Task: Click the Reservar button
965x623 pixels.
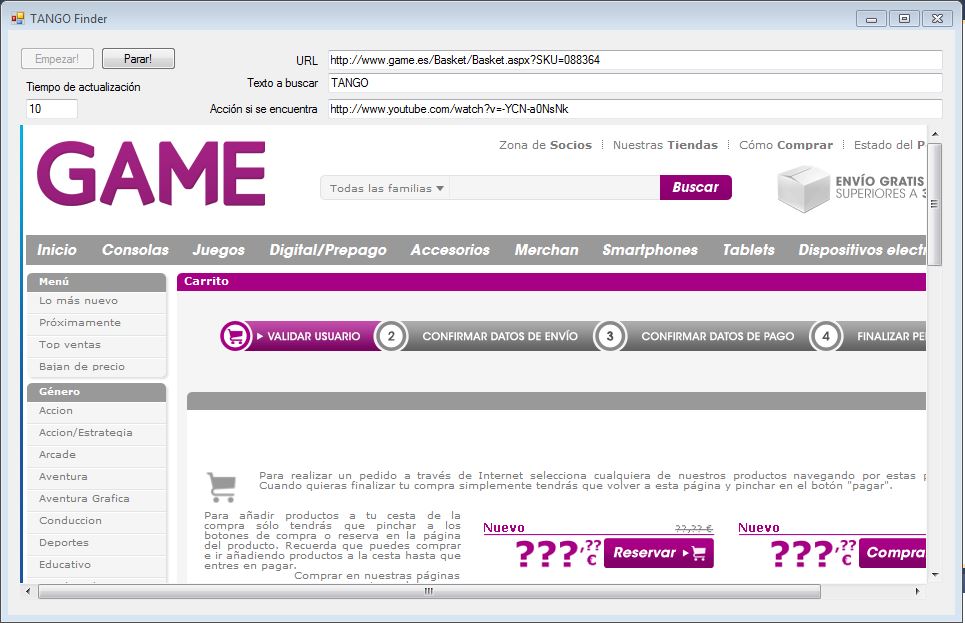Action: [659, 553]
